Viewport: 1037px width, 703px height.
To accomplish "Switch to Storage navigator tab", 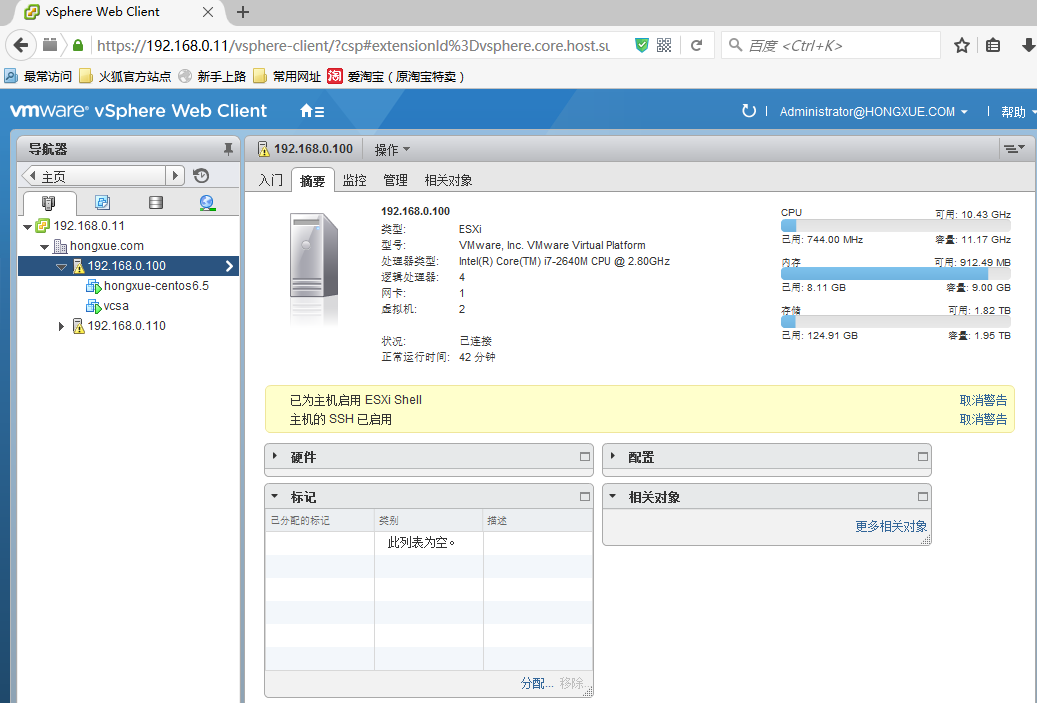I will pos(155,202).
